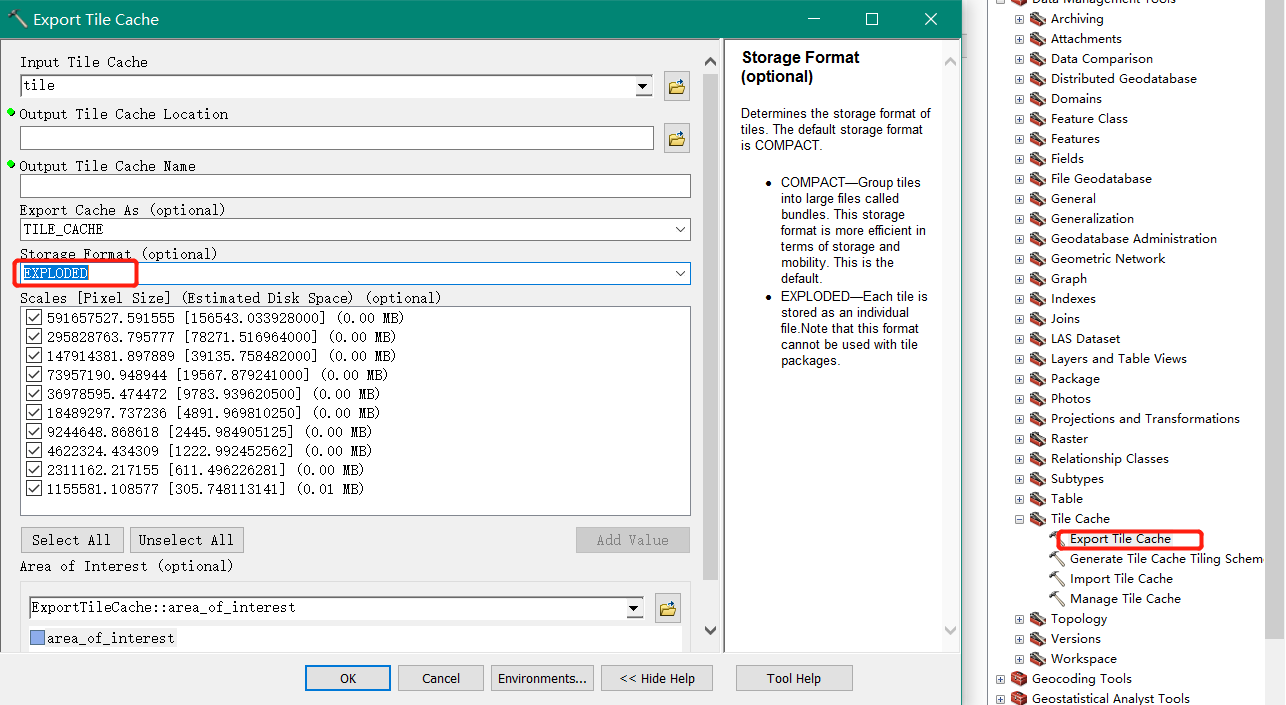The image size is (1286, 705).
Task: Uncheck scale 18489297.737236
Action: point(35,413)
